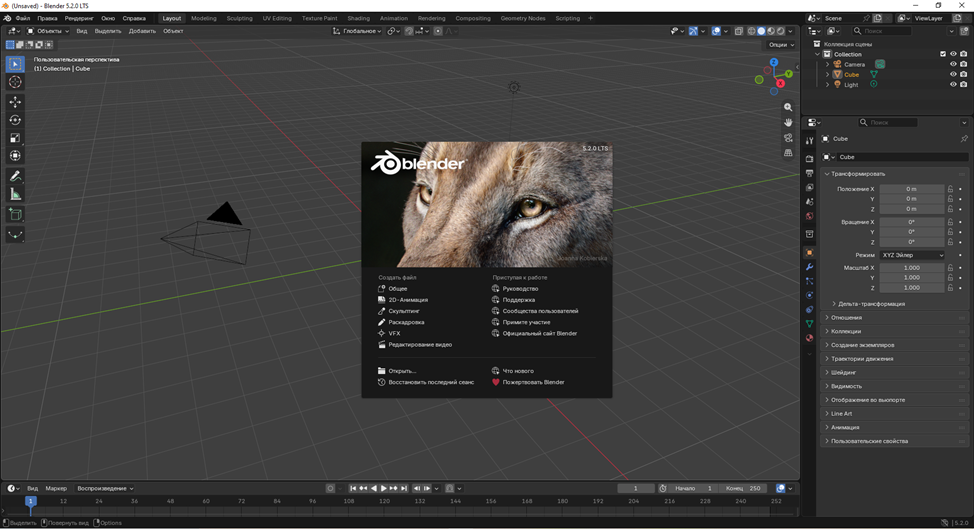The height and width of the screenshot is (529, 974).
Task: Click the Blender logo menu icon
Action: 7,18
